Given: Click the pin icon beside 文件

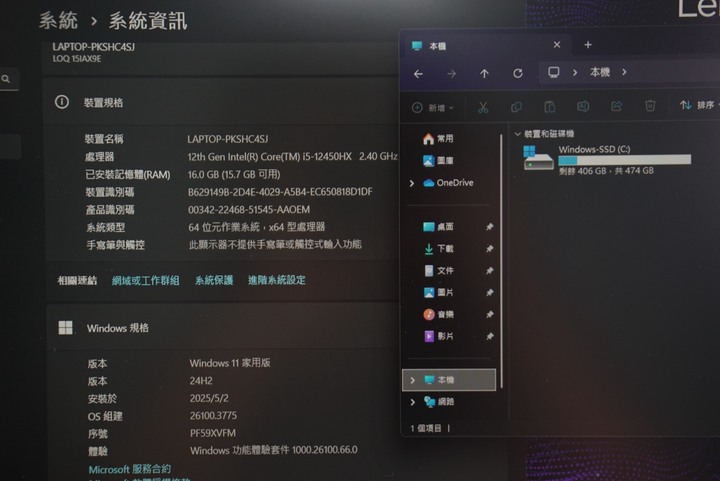Looking at the screenshot, I should [x=489, y=271].
